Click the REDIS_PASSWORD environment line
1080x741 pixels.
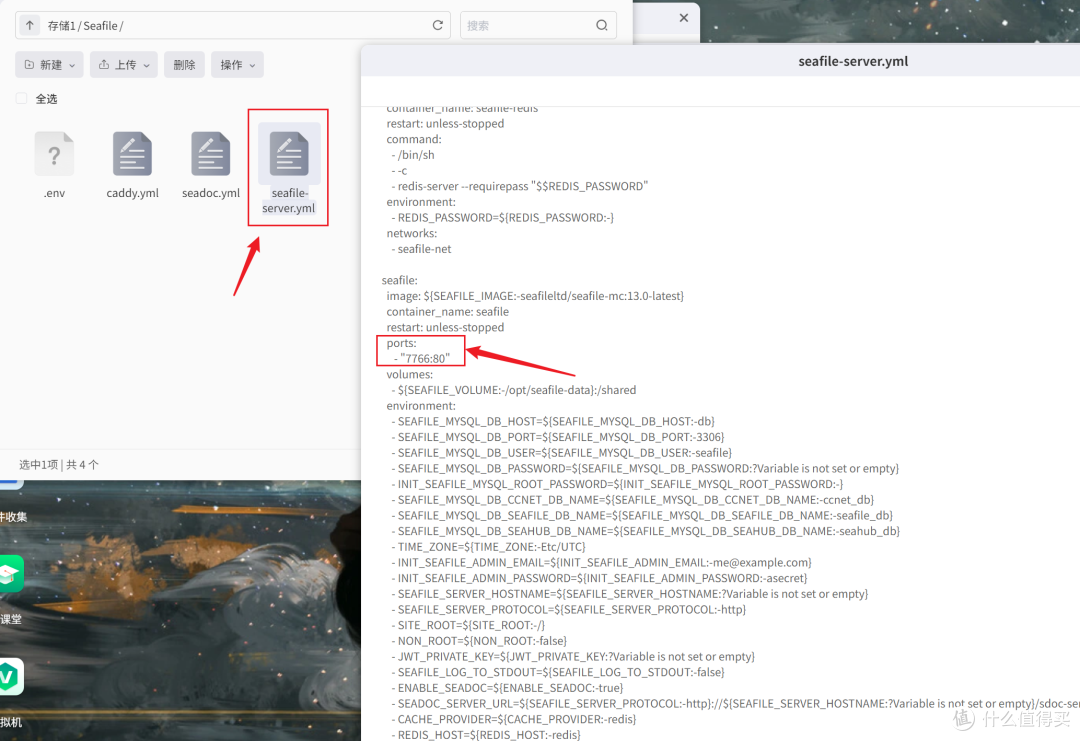(x=503, y=218)
